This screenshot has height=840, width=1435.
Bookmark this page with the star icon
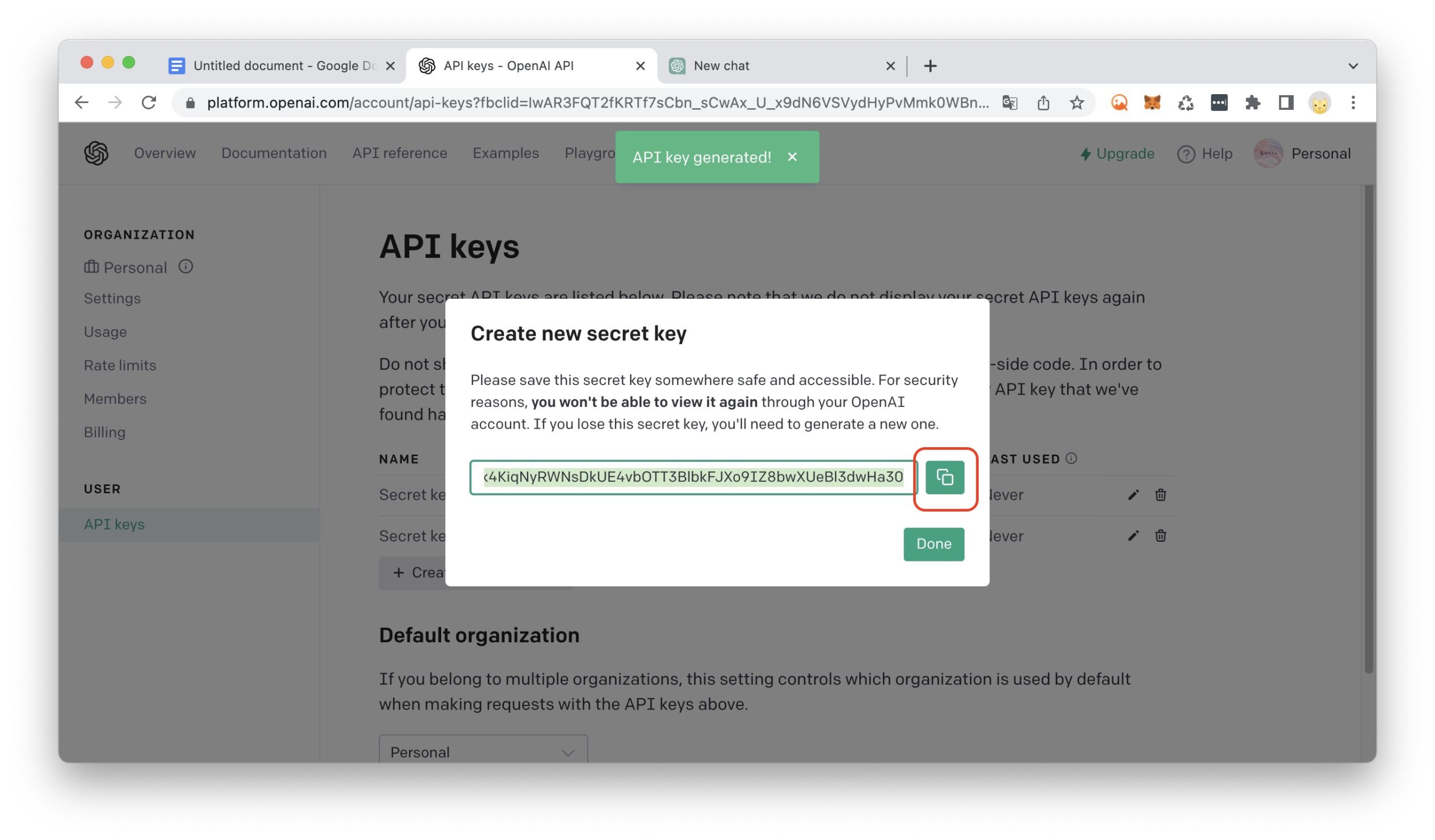(1076, 103)
